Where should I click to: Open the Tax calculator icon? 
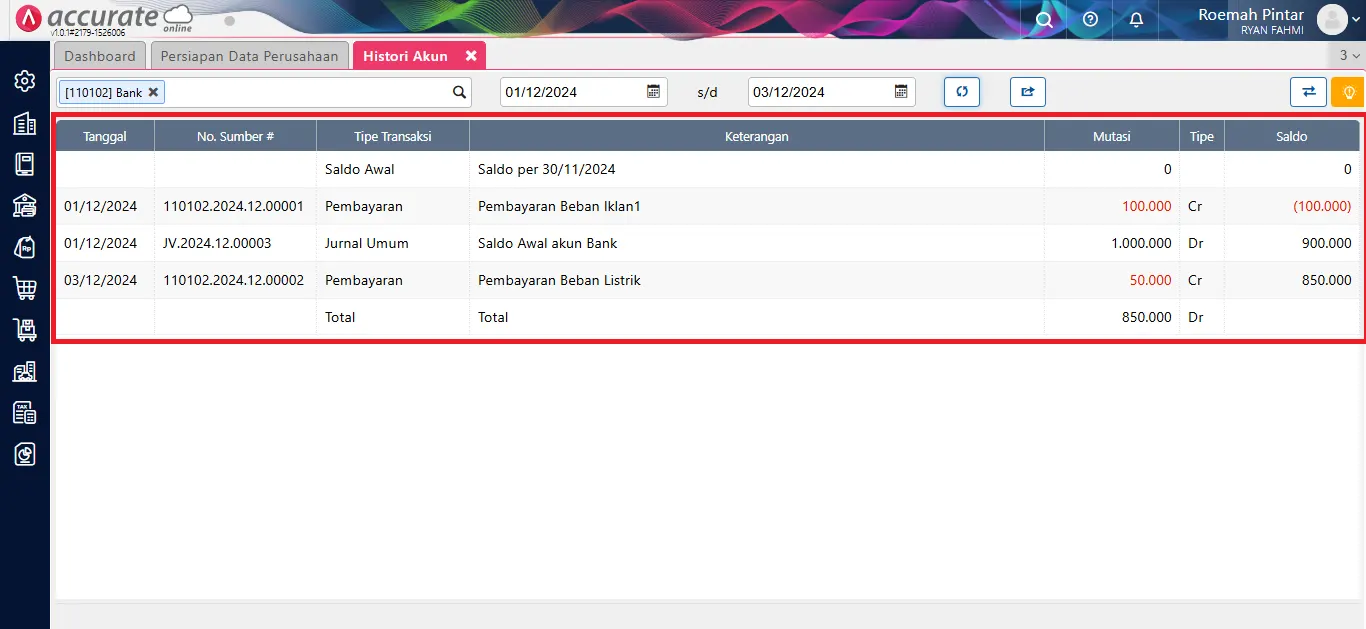25,412
